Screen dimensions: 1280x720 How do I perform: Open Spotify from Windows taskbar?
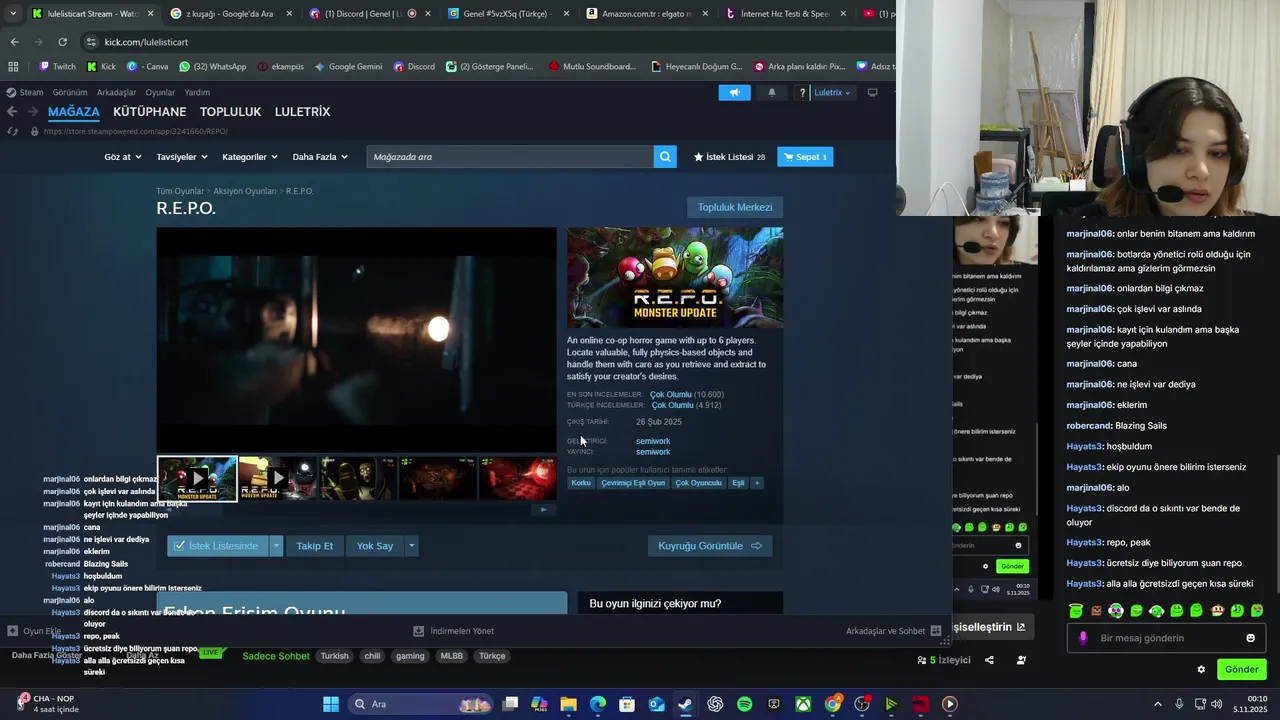coord(745,704)
